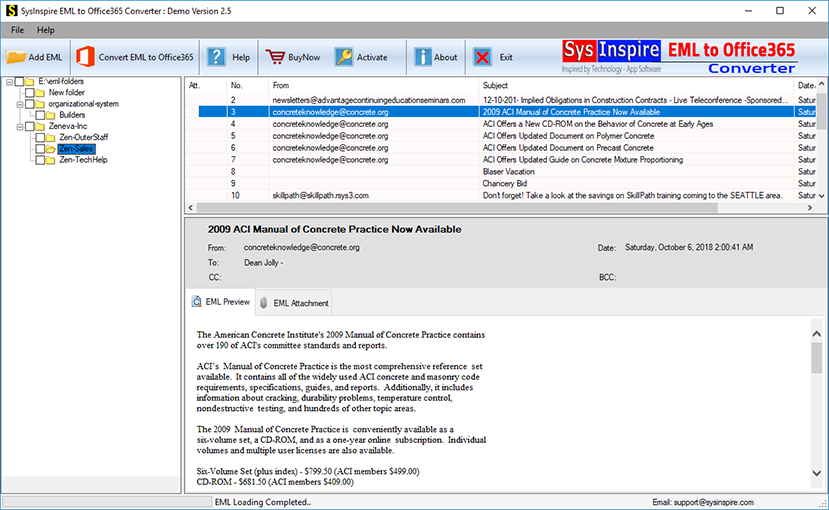This screenshot has height=510, width=829.
Task: Click the Att. column header
Action: [x=206, y=85]
